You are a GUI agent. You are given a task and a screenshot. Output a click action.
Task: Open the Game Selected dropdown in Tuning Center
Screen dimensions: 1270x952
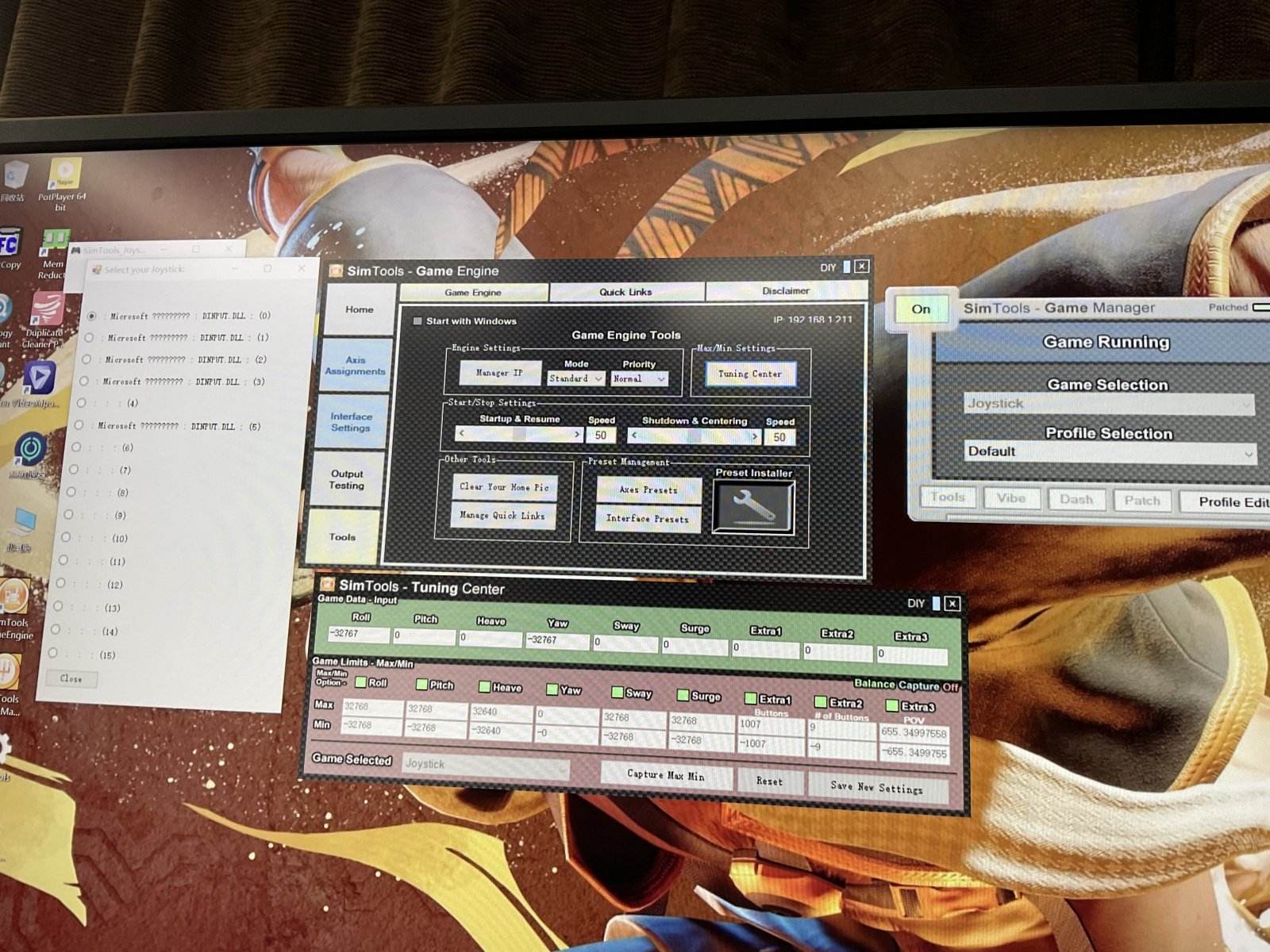tap(486, 765)
